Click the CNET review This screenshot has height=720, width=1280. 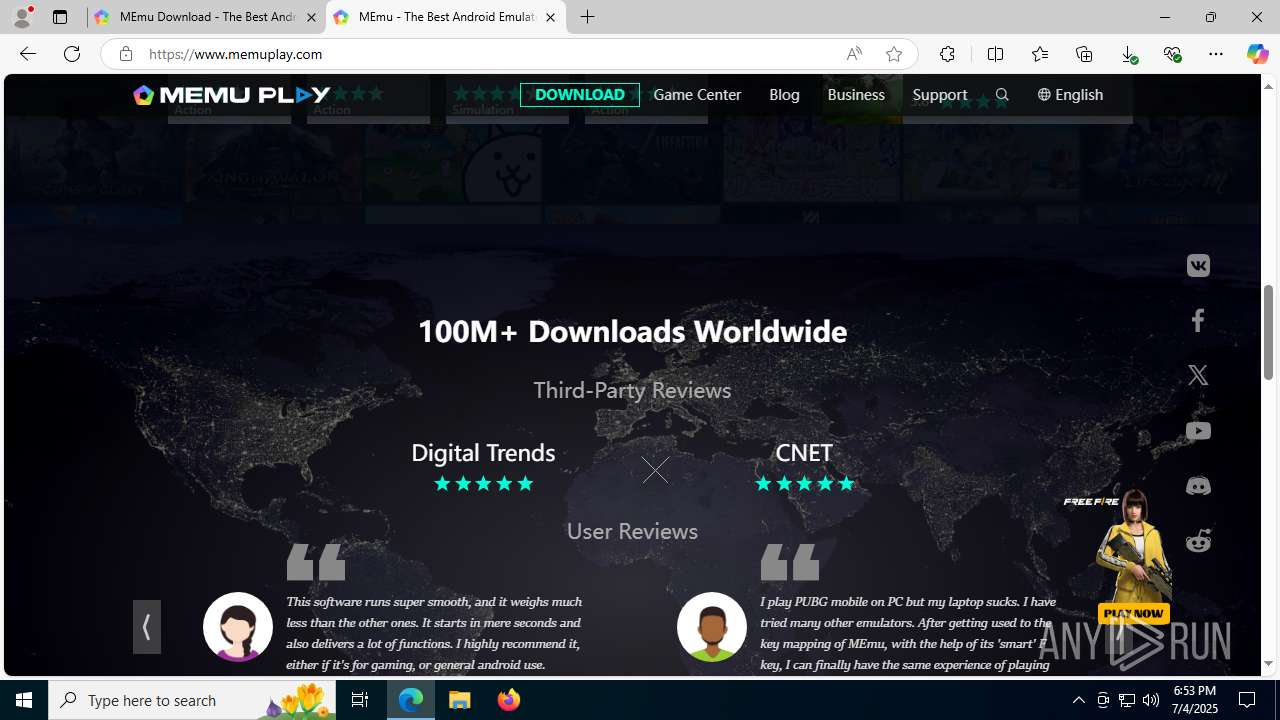(804, 467)
